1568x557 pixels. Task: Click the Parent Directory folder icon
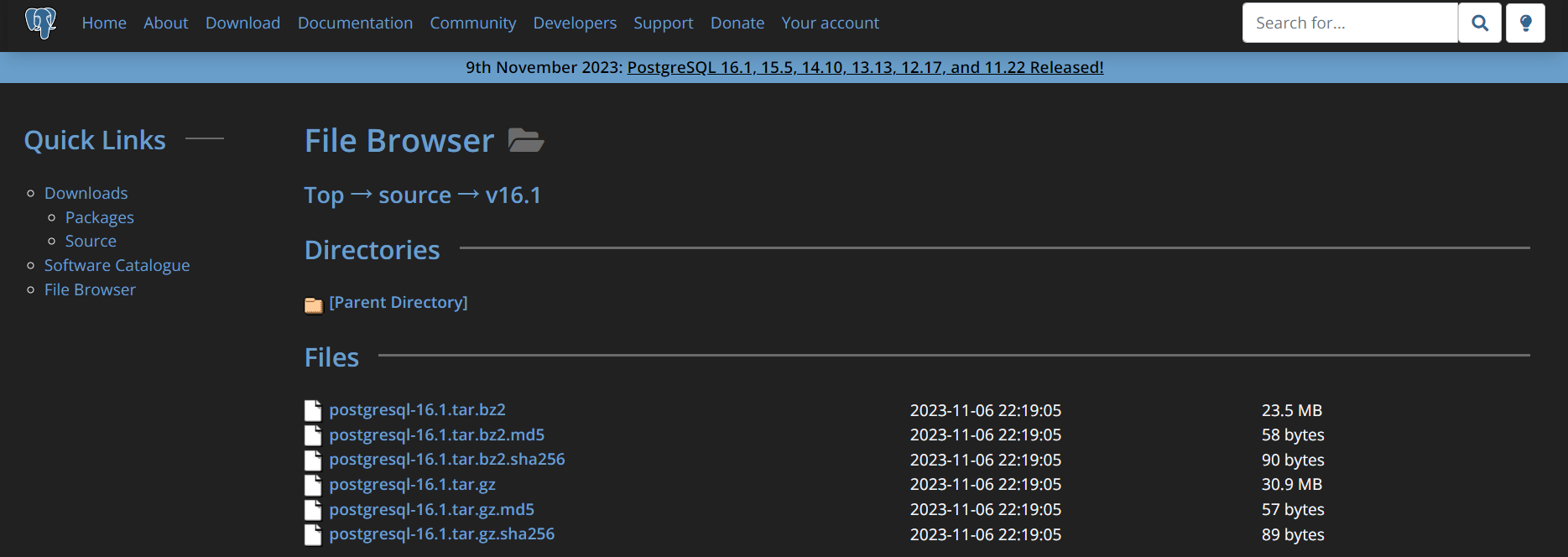314,305
